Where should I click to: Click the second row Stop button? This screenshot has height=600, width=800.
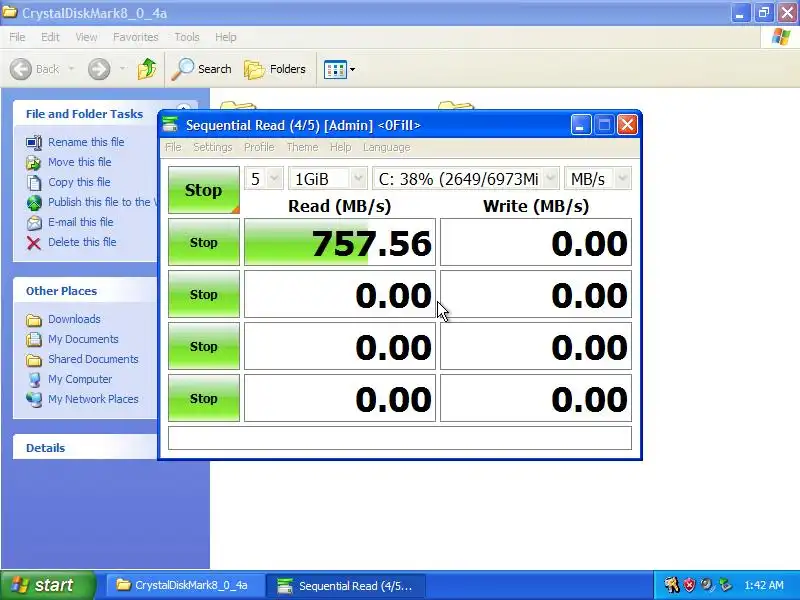(204, 294)
